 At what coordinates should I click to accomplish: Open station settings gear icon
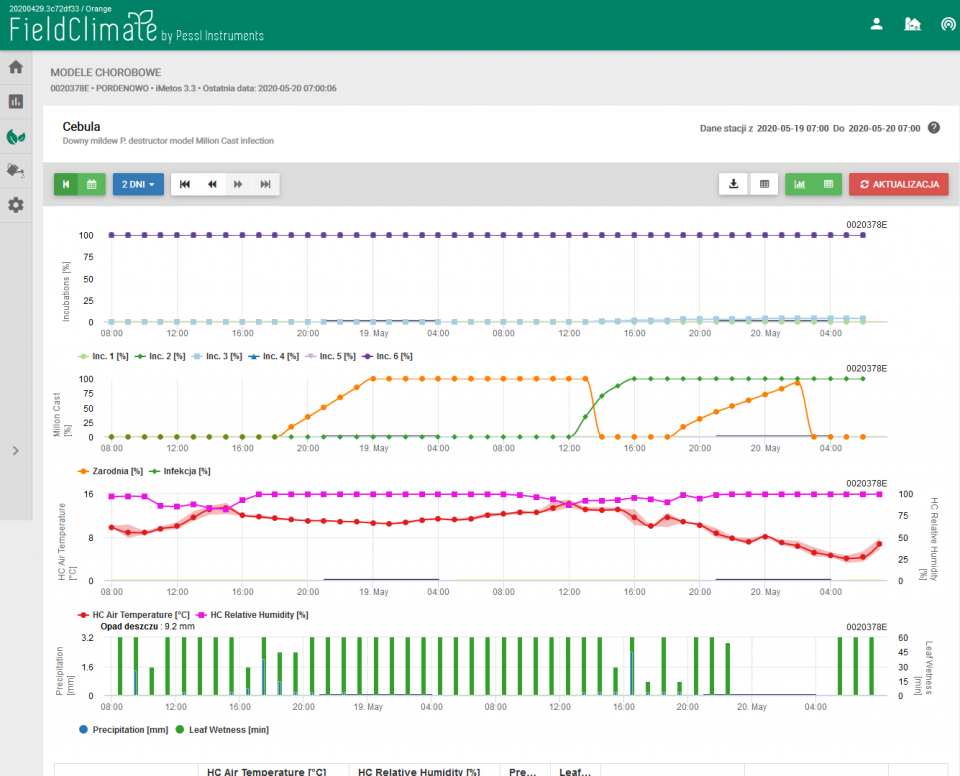(16, 205)
